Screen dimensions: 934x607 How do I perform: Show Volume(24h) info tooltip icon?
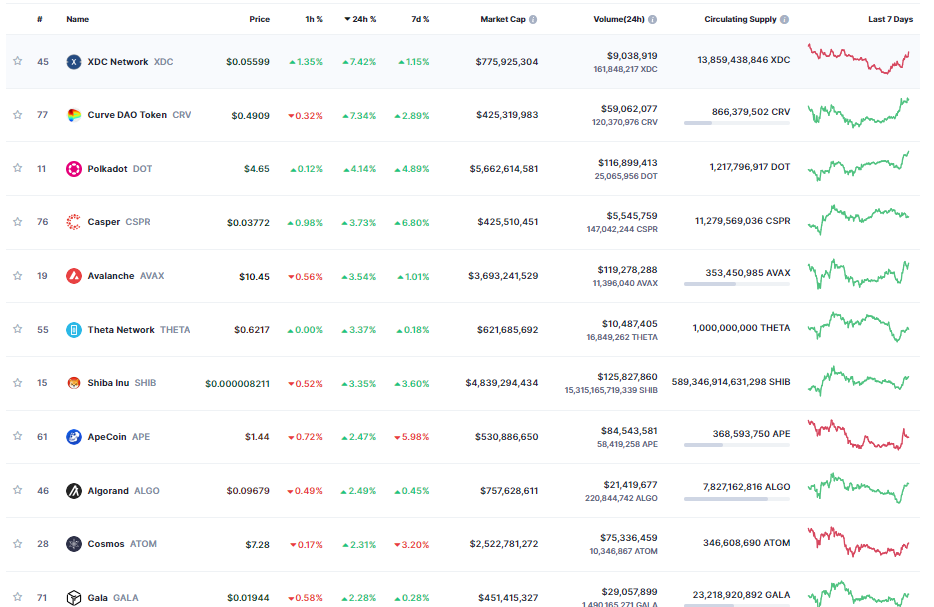coord(653,19)
